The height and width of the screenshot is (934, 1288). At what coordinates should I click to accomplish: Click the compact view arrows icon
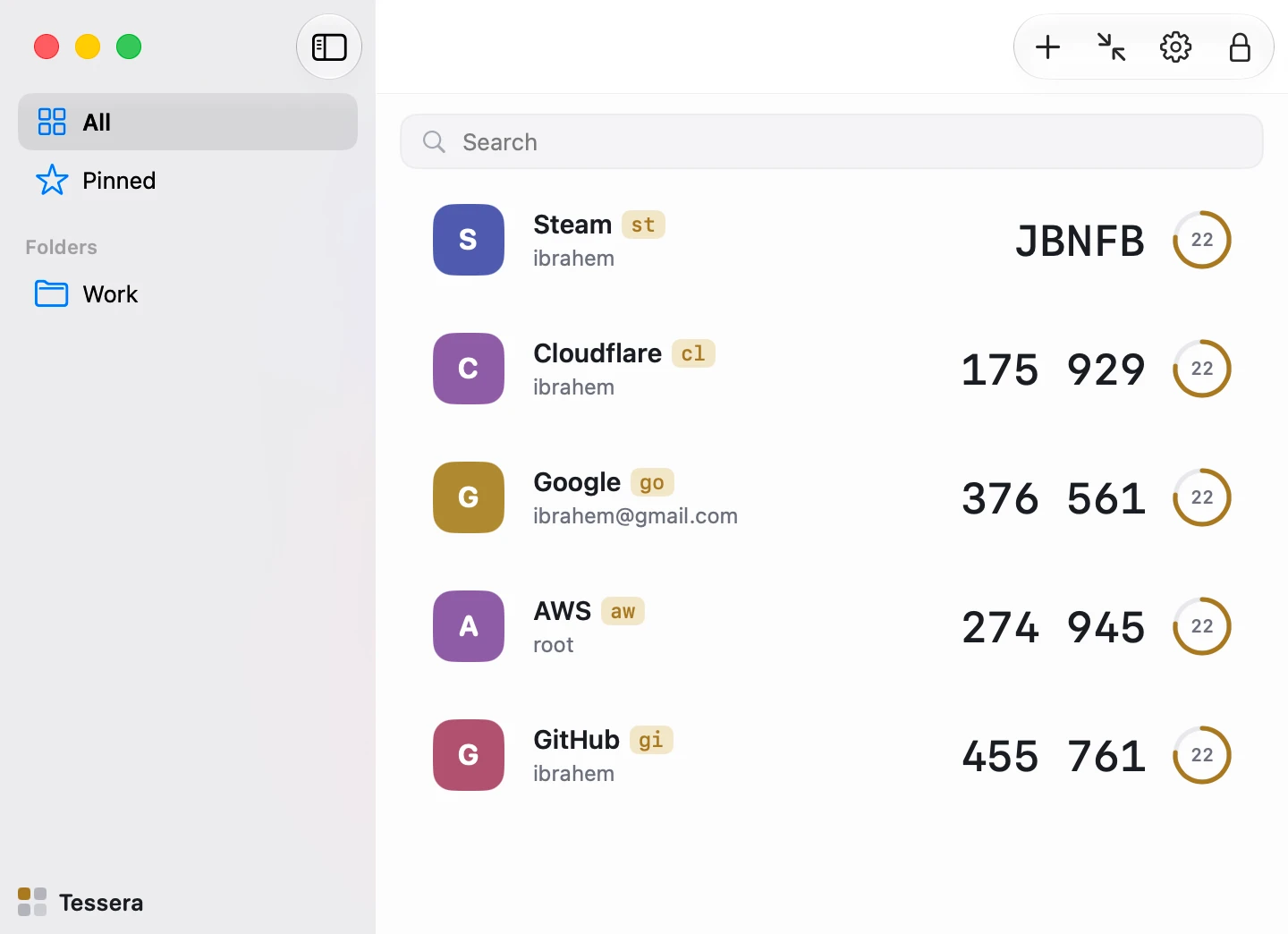tap(1111, 47)
